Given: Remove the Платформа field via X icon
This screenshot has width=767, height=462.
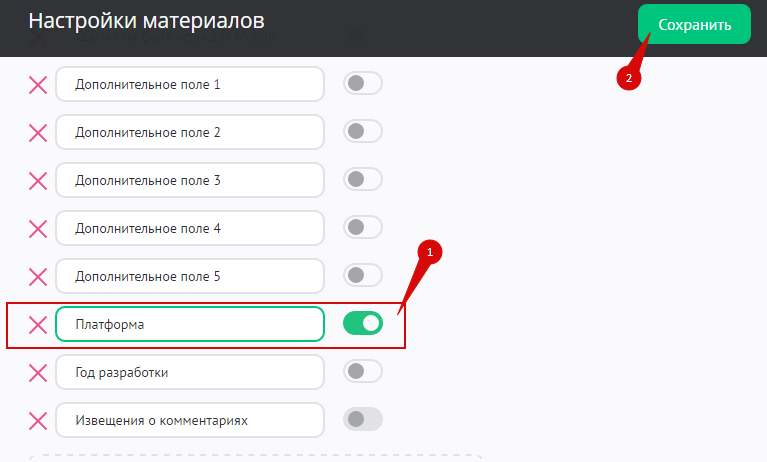Looking at the screenshot, I should 38,324.
